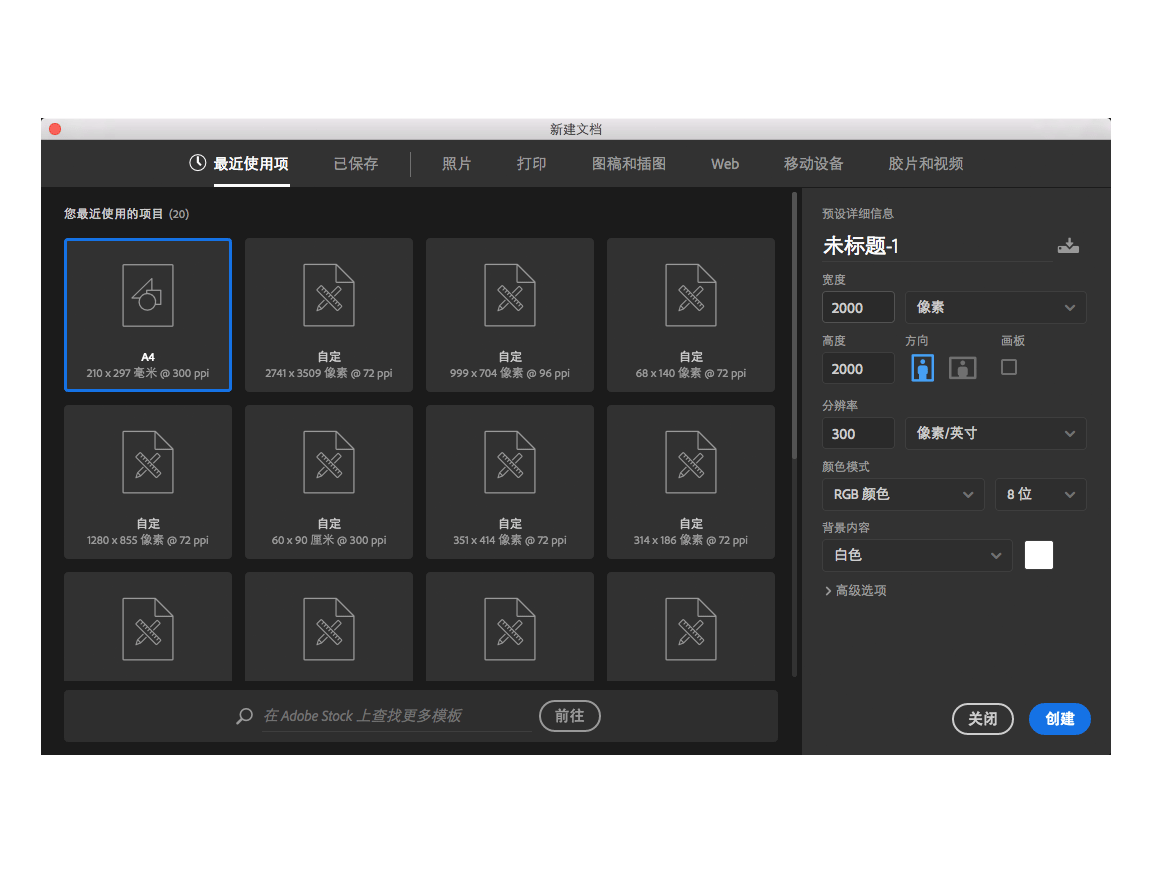
Task: Click the Adobe Stock search field
Action: (x=397, y=716)
